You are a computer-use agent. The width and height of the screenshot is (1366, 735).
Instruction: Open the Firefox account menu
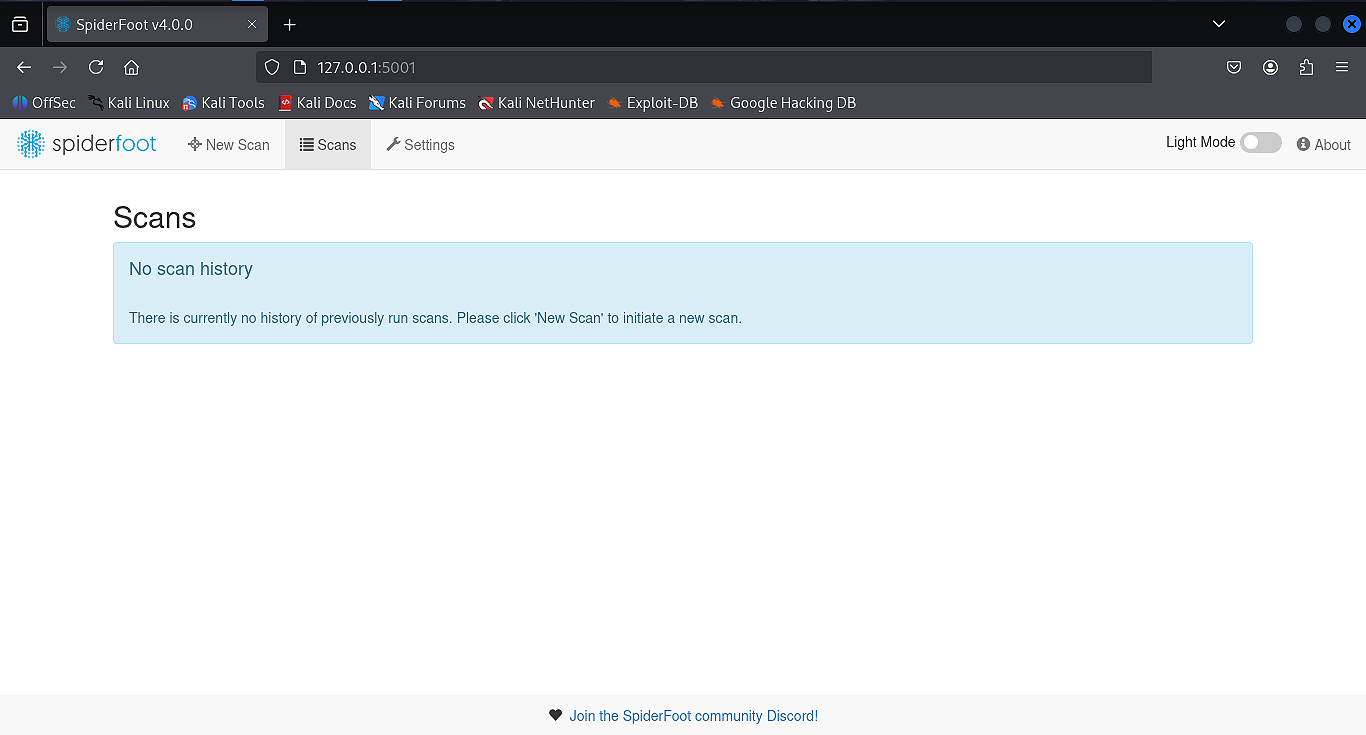tap(1270, 67)
